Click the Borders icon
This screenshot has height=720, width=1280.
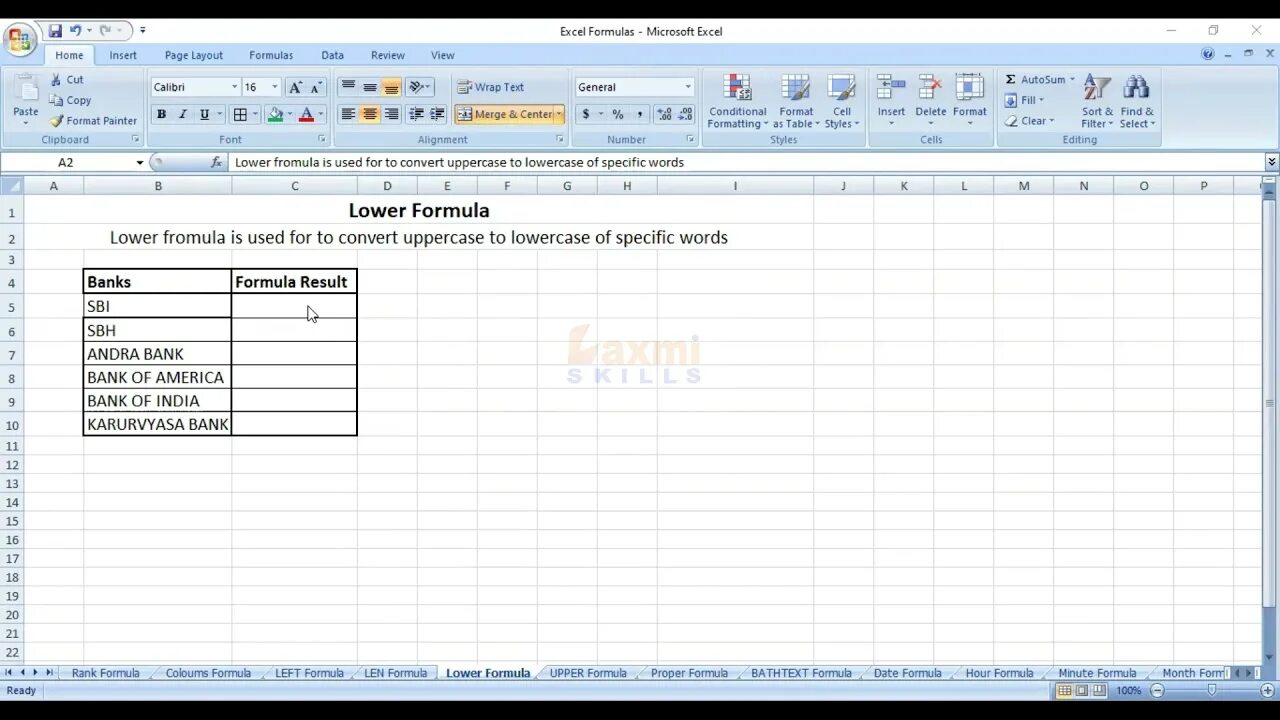coord(240,114)
